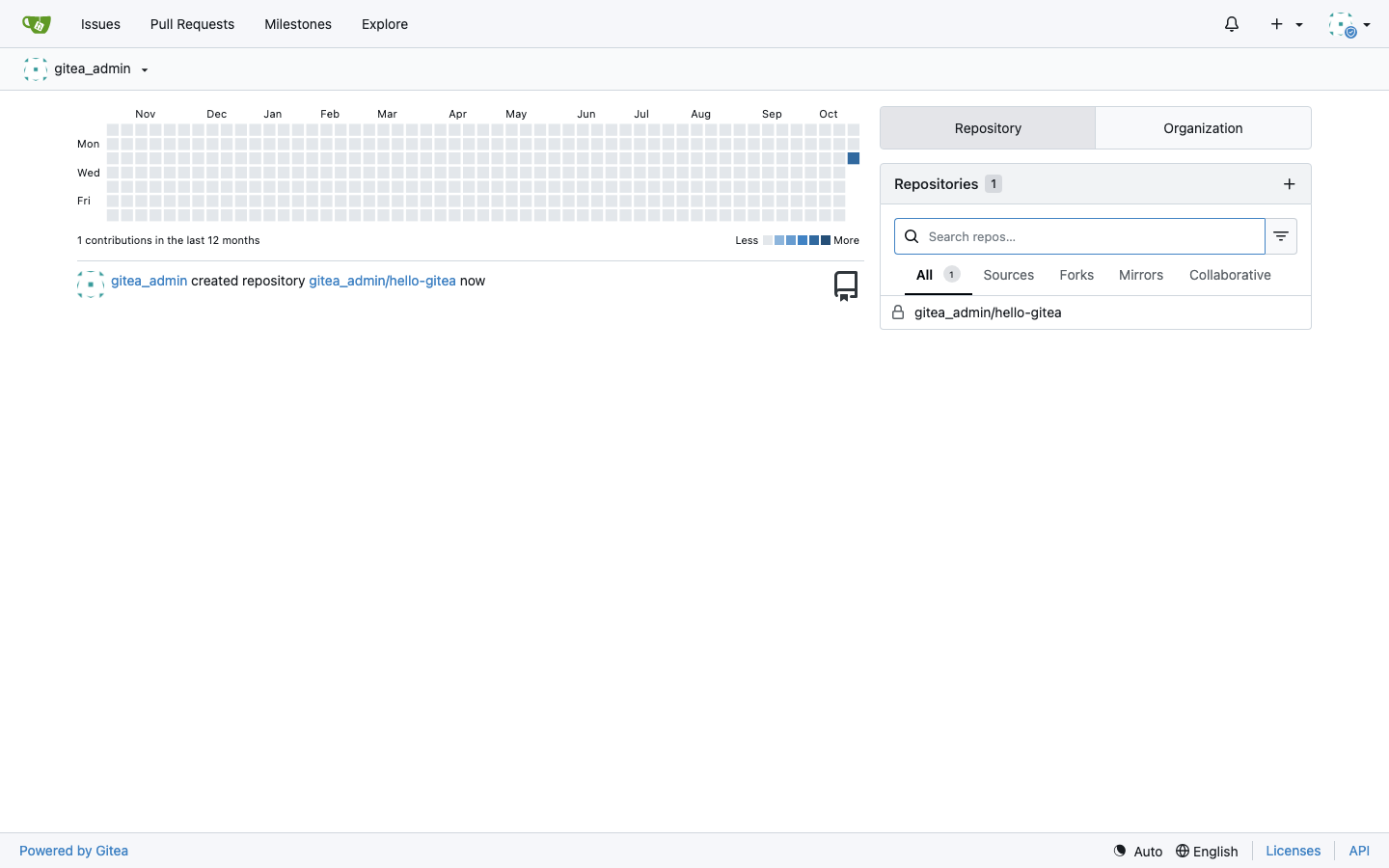1389x868 pixels.
Task: Click the Powered by Gitea link
Action: click(x=73, y=851)
